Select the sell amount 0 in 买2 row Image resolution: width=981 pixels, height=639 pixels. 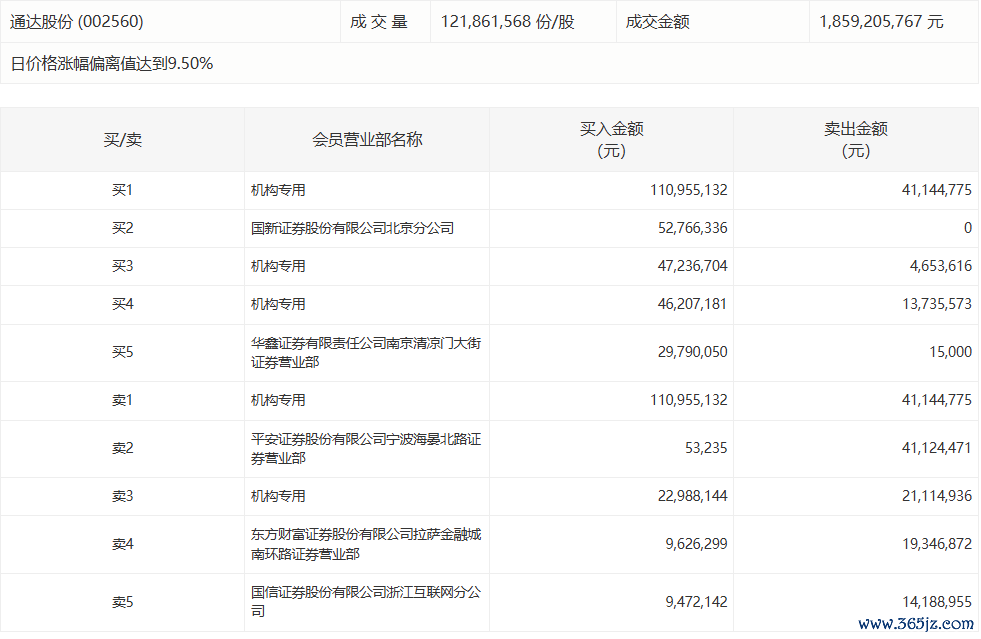[x=968, y=228]
